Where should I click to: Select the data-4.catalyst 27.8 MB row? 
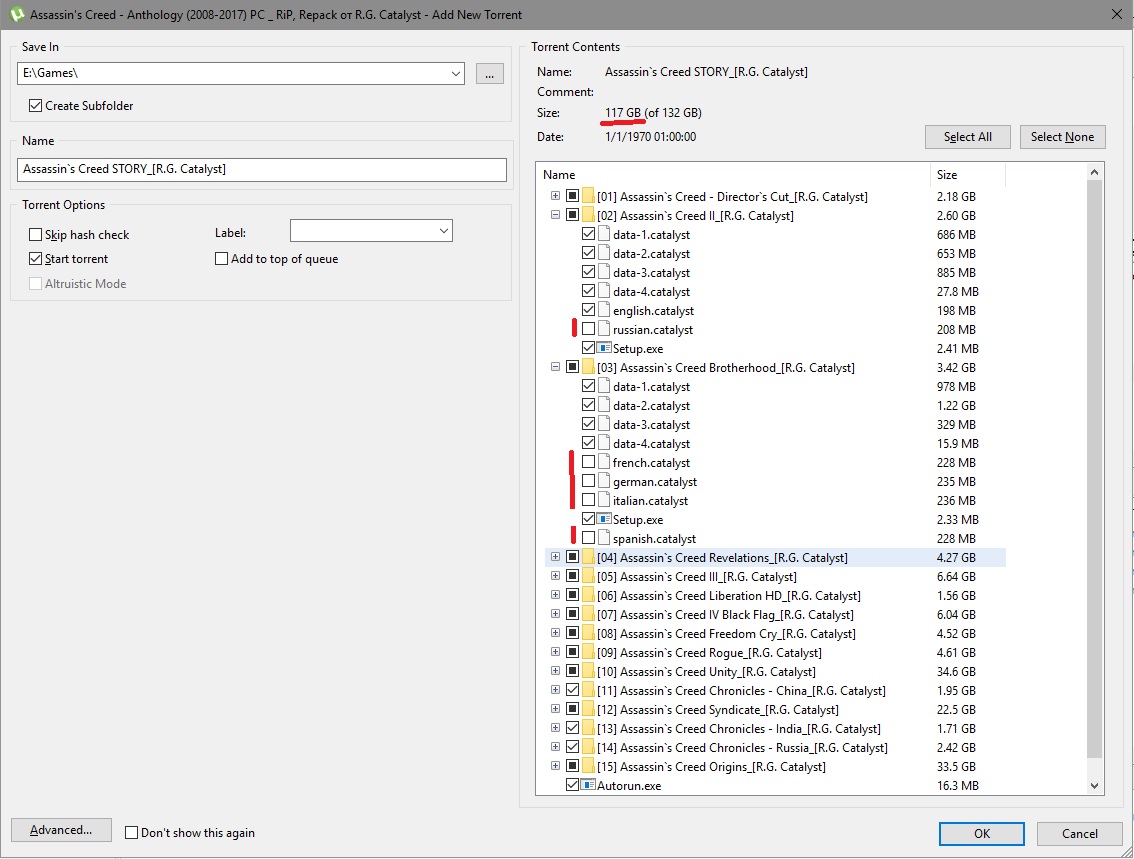coord(774,291)
